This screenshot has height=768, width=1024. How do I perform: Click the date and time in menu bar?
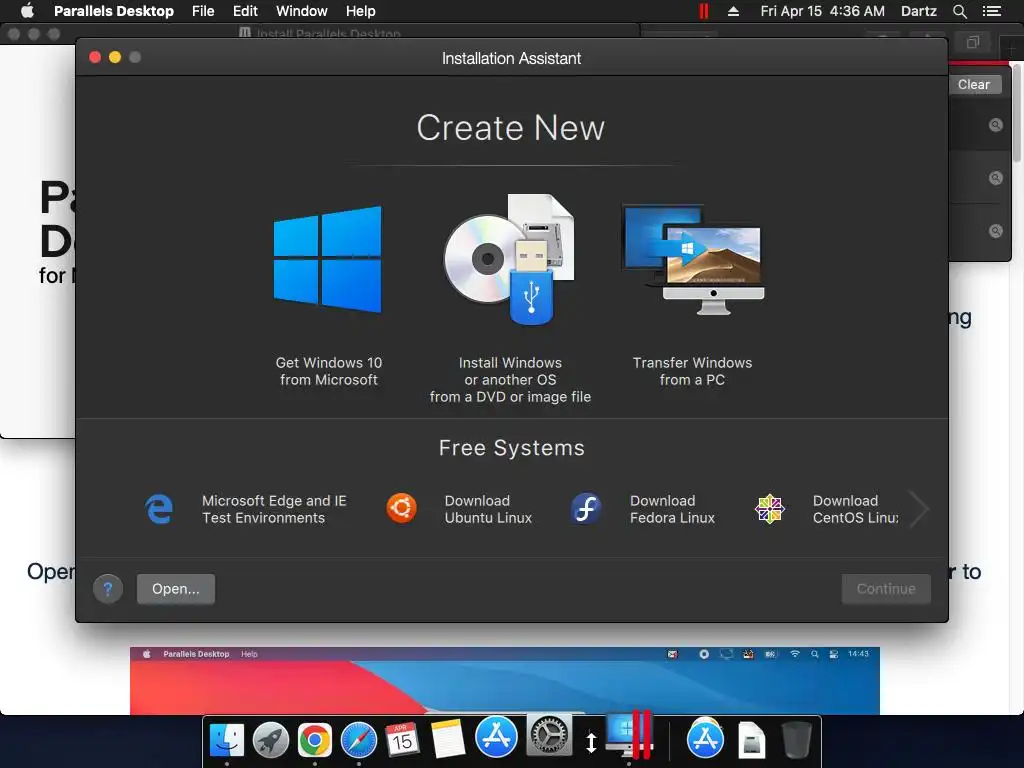point(822,11)
